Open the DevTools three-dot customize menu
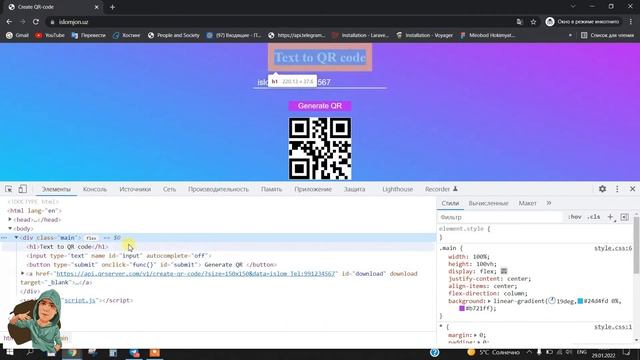The height and width of the screenshot is (360, 640). click(617, 189)
